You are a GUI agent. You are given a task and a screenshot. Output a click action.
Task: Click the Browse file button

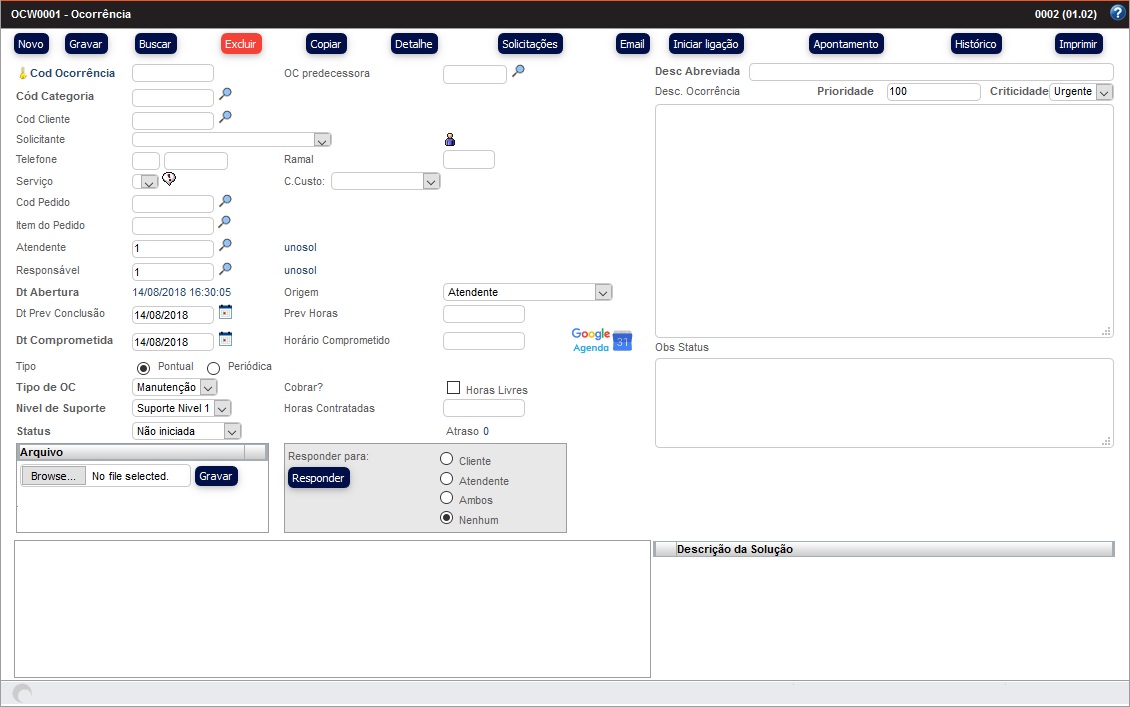pyautogui.click(x=53, y=476)
